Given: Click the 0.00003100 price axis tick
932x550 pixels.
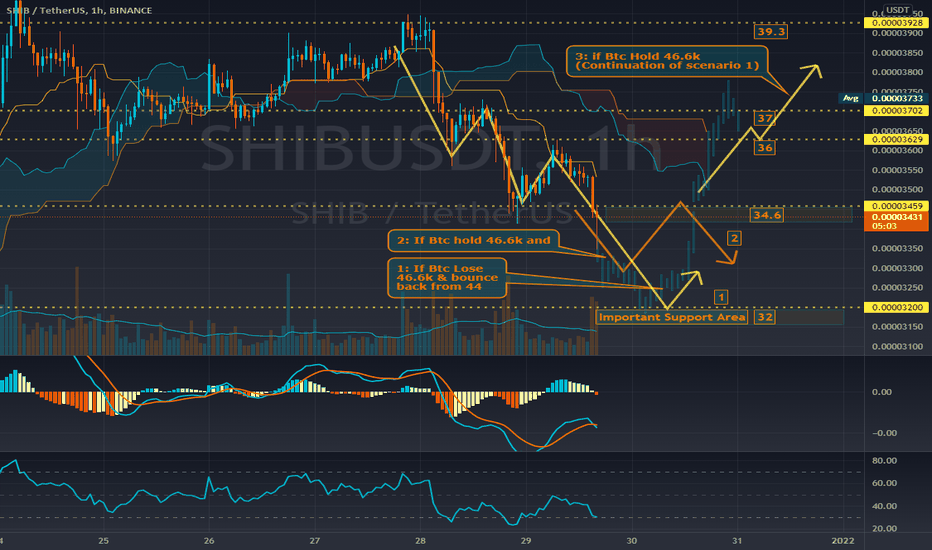Looking at the screenshot, I should coord(898,346).
